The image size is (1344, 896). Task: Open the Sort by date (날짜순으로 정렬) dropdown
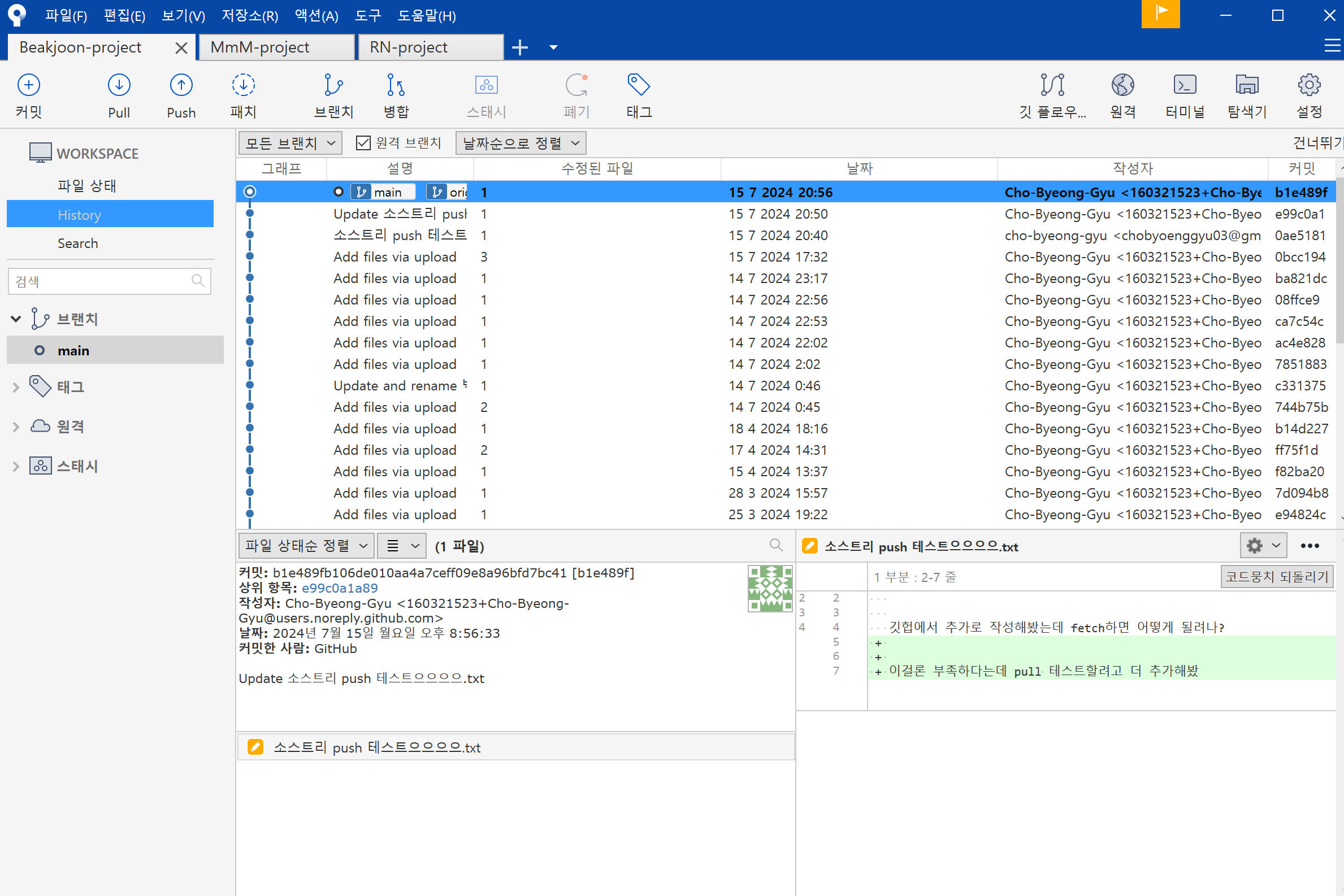coord(520,143)
